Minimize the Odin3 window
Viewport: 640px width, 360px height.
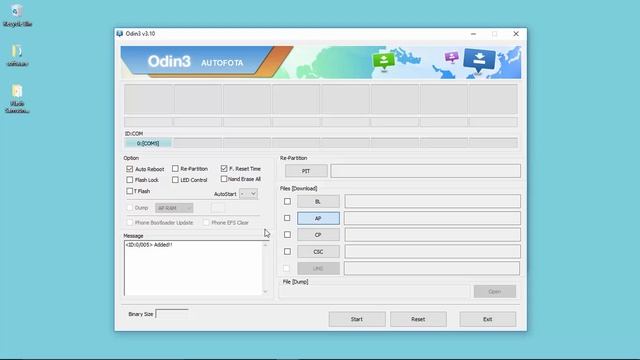473,34
